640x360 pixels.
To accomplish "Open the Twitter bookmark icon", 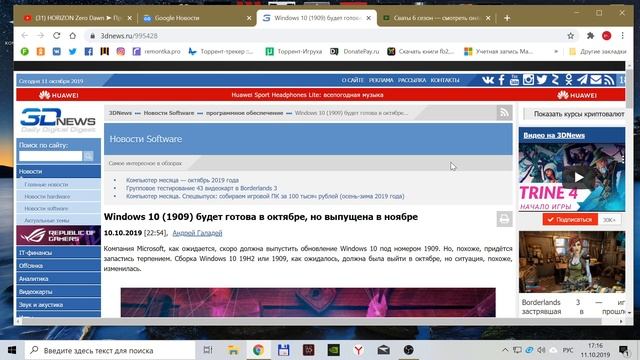I will click(72, 51).
